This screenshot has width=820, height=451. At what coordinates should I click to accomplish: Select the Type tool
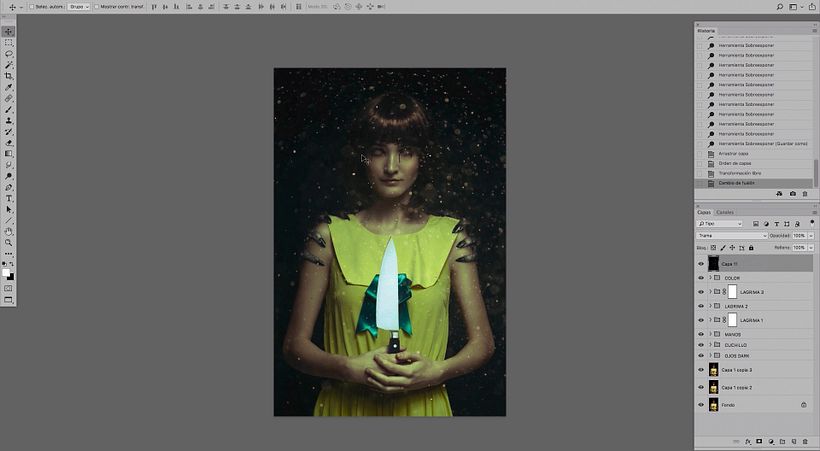coord(8,198)
